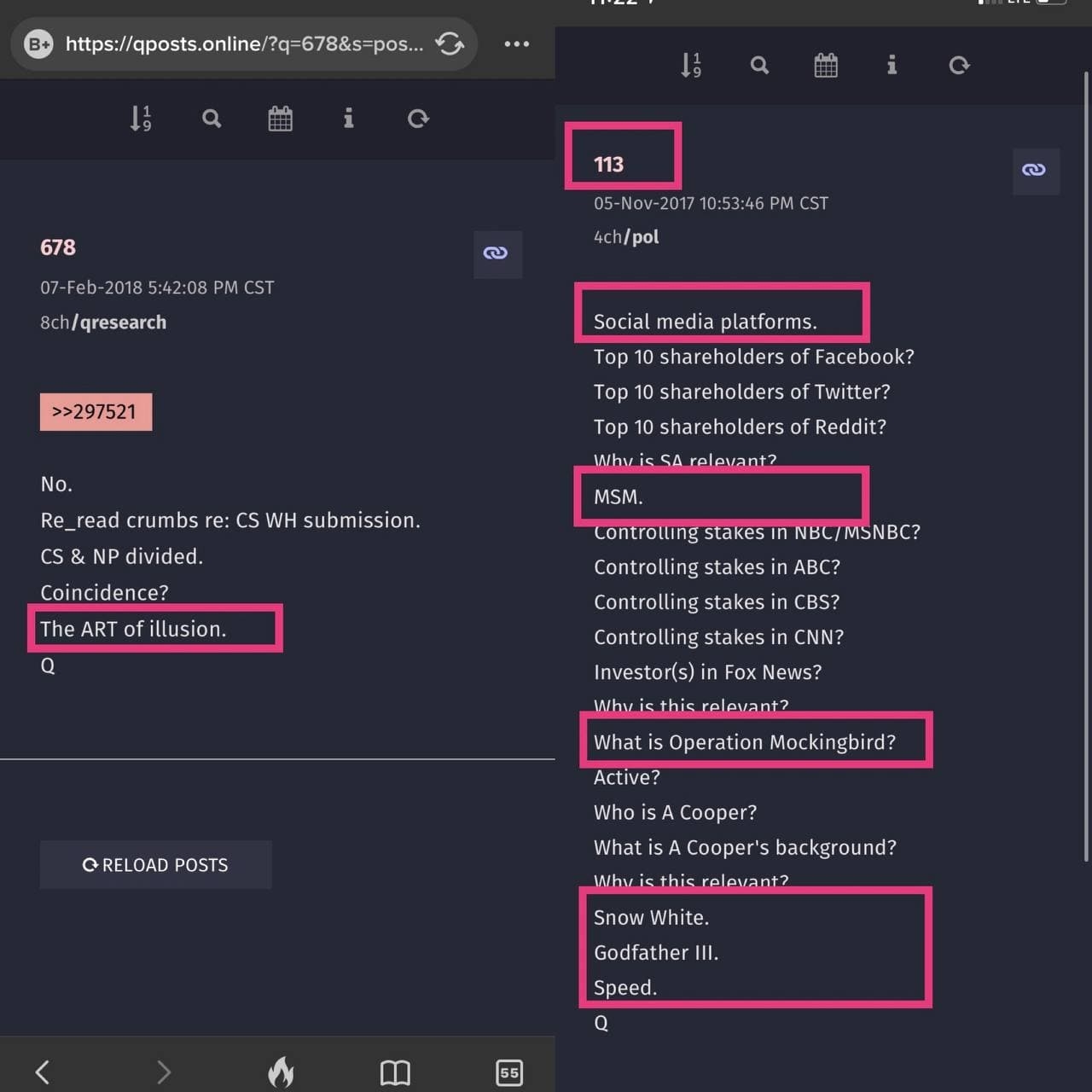
Task: Click 'Investor(s) in Fox News?'
Action: click(708, 672)
